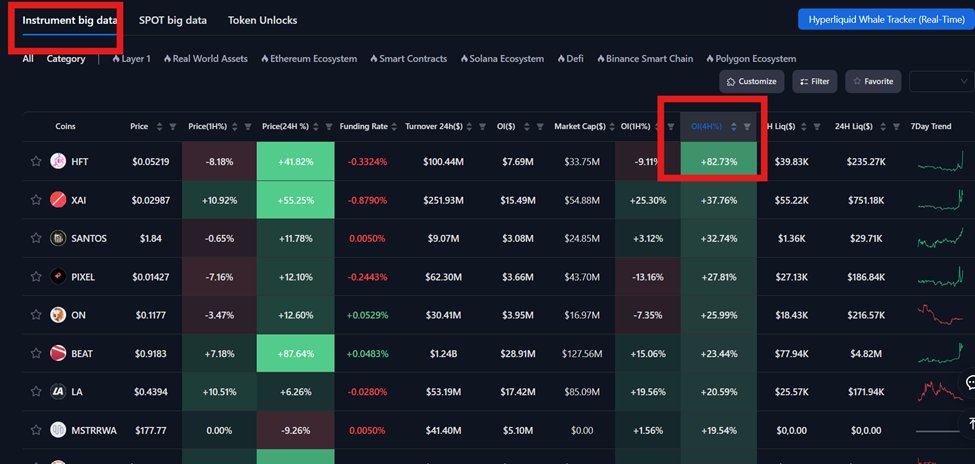The image size is (975, 464).
Task: Filter by Real World Assets category
Action: click(206, 58)
